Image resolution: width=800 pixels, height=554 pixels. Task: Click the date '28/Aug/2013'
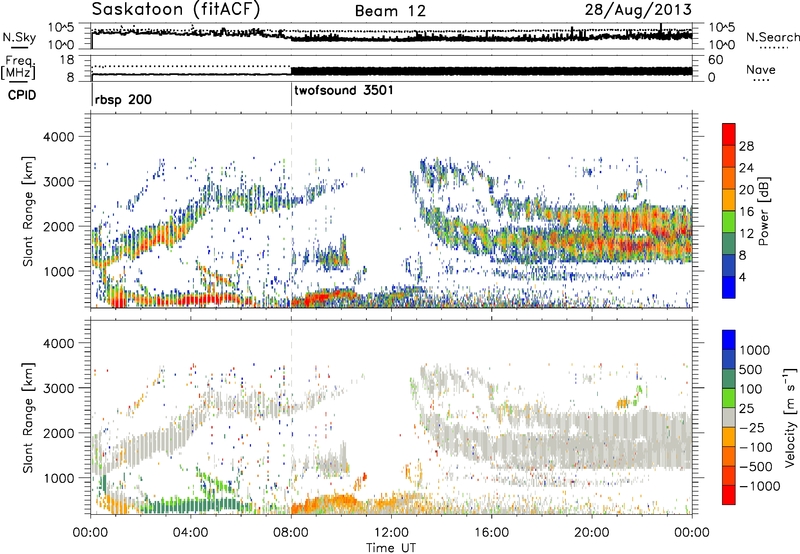click(638, 10)
